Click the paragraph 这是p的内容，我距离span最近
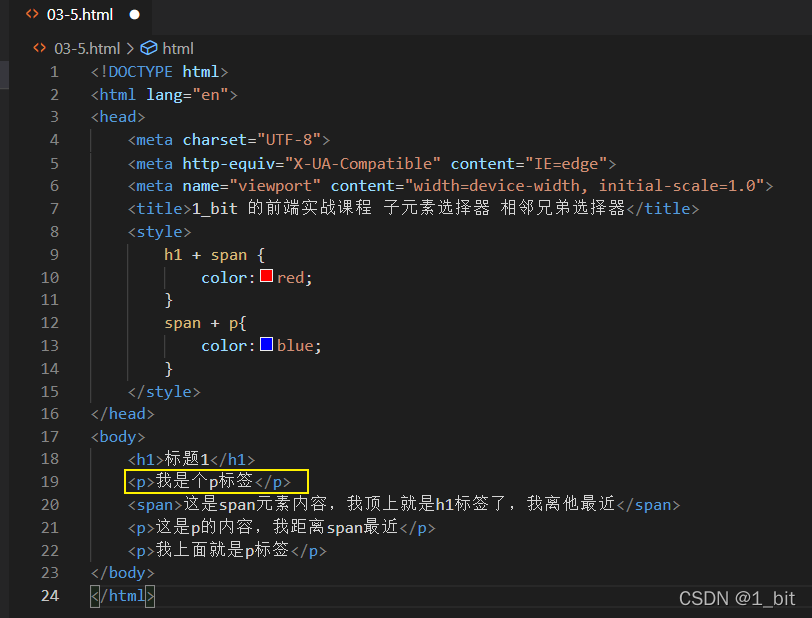The width and height of the screenshot is (812, 618). pos(282,528)
